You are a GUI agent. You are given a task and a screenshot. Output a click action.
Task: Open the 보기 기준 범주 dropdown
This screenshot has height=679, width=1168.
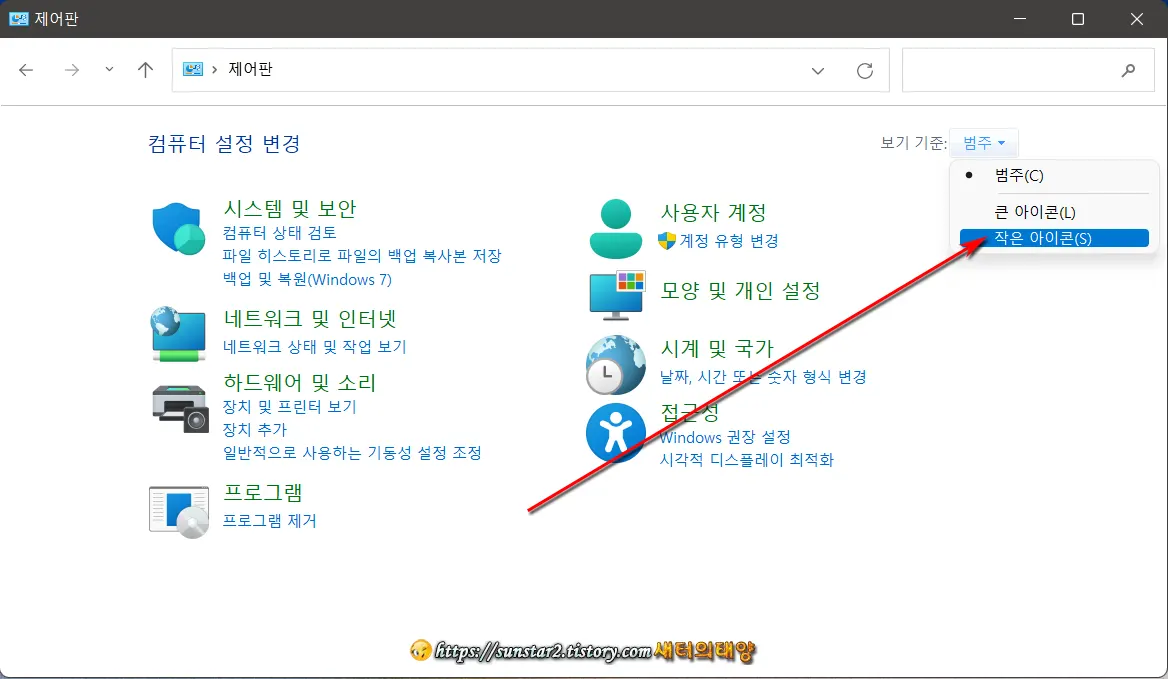983,142
